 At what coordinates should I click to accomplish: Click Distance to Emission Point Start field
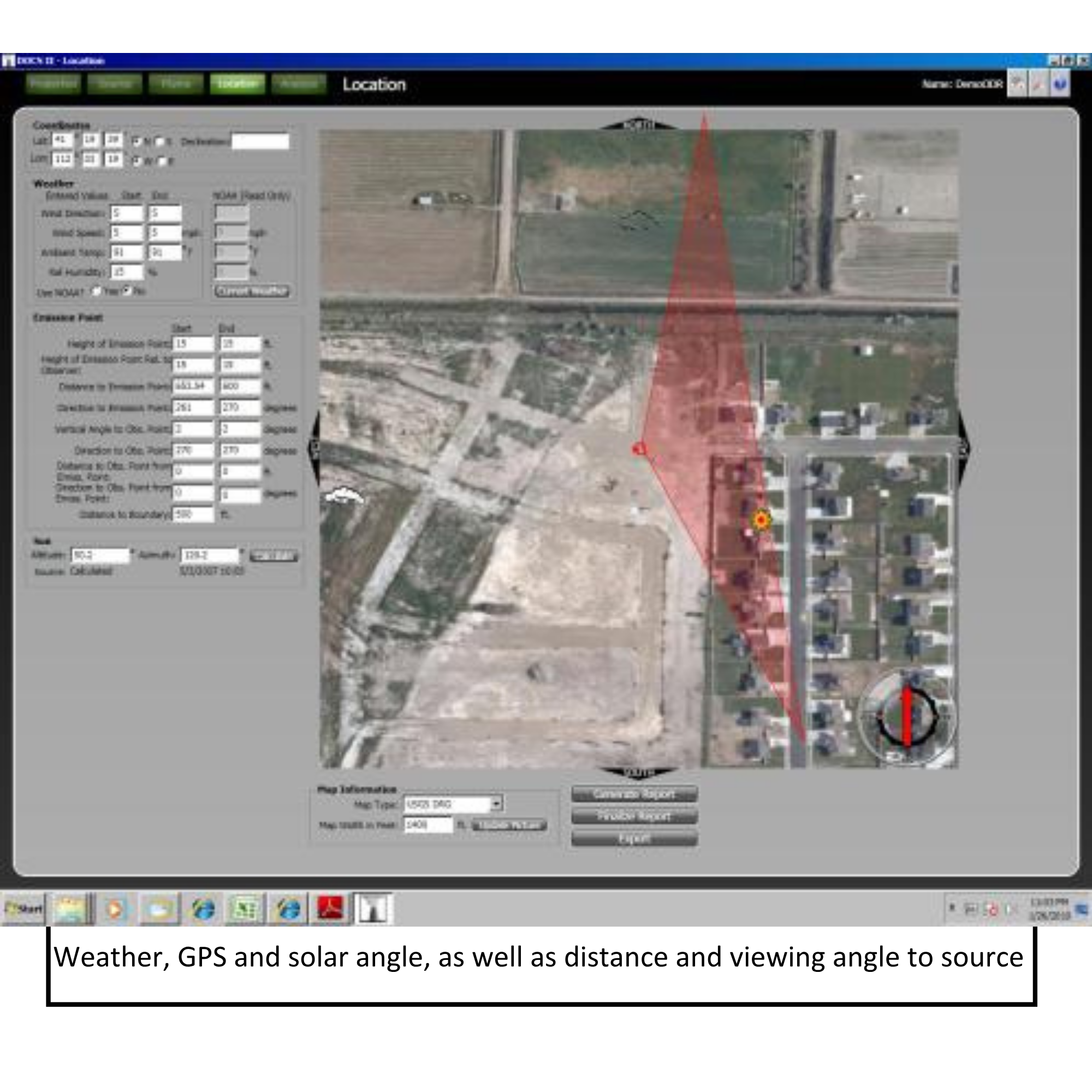click(x=193, y=386)
